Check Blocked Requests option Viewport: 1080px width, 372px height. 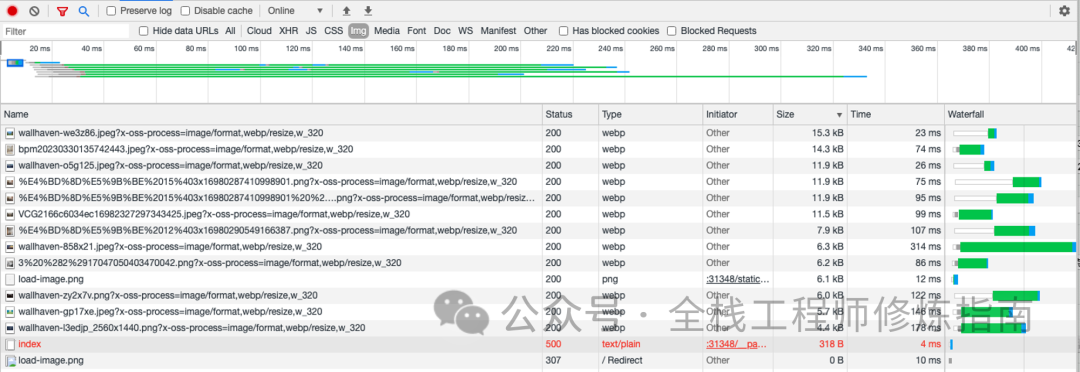tap(672, 31)
